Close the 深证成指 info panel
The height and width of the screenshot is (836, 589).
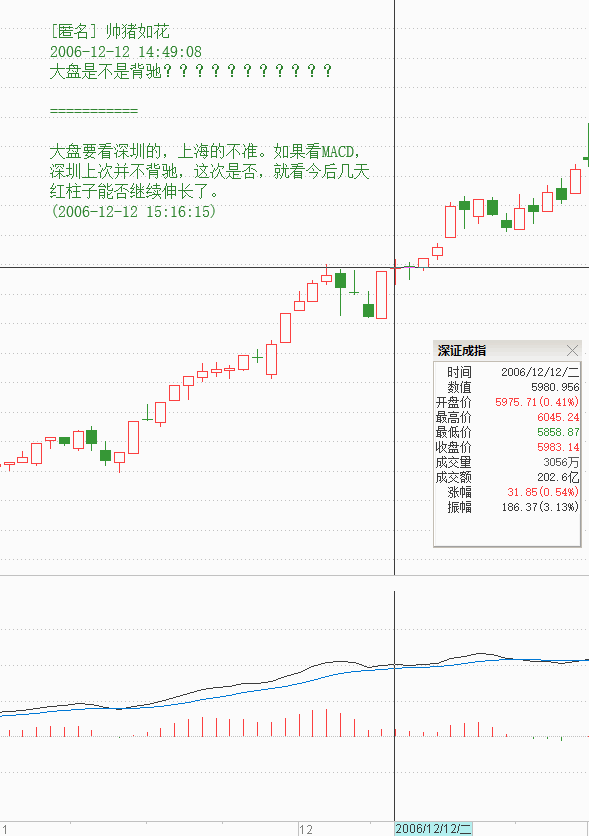572,350
